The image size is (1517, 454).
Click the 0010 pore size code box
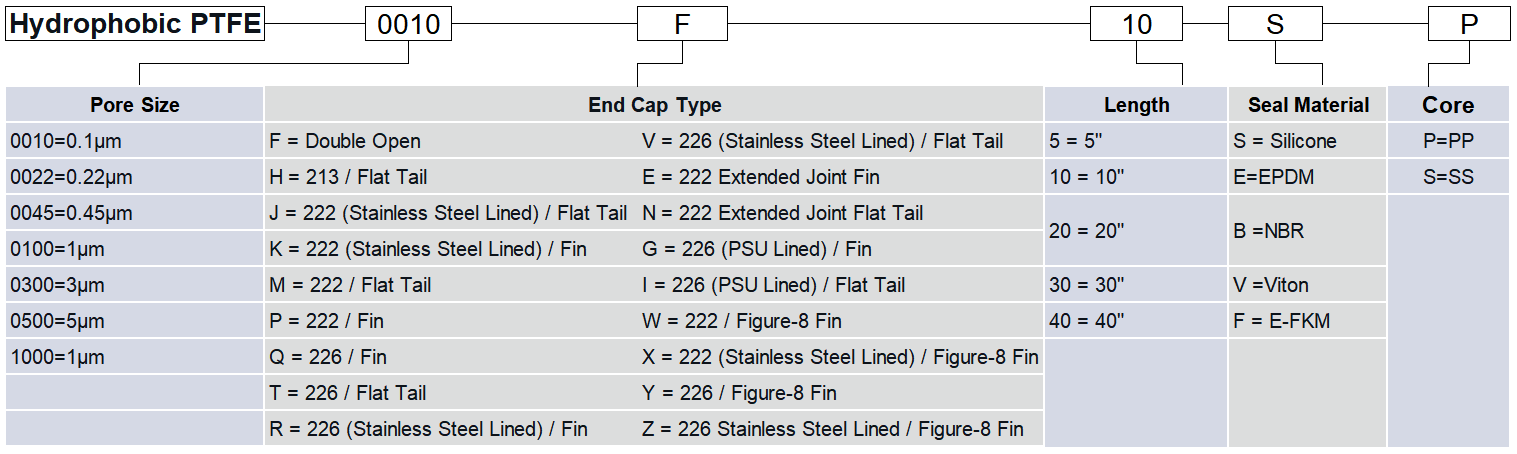pyautogui.click(x=409, y=24)
